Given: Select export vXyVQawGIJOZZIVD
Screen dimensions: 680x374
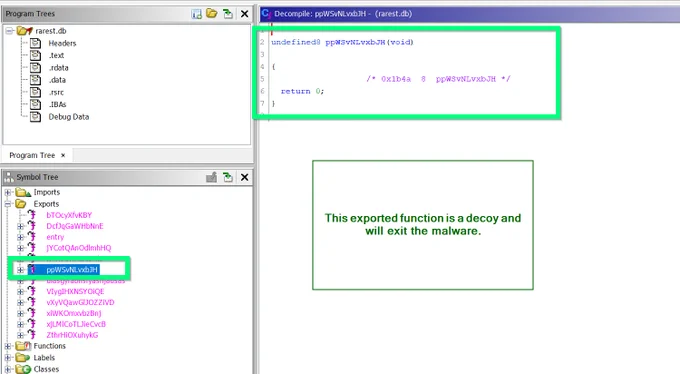Looking at the screenshot, I should click(x=80, y=302).
